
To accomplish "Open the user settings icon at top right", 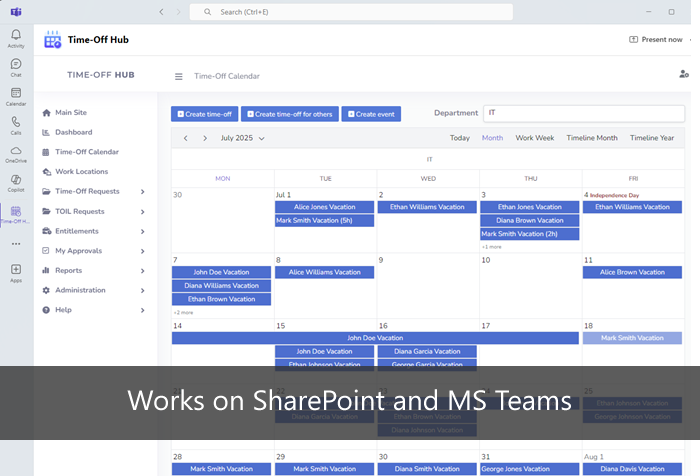I will (683, 74).
